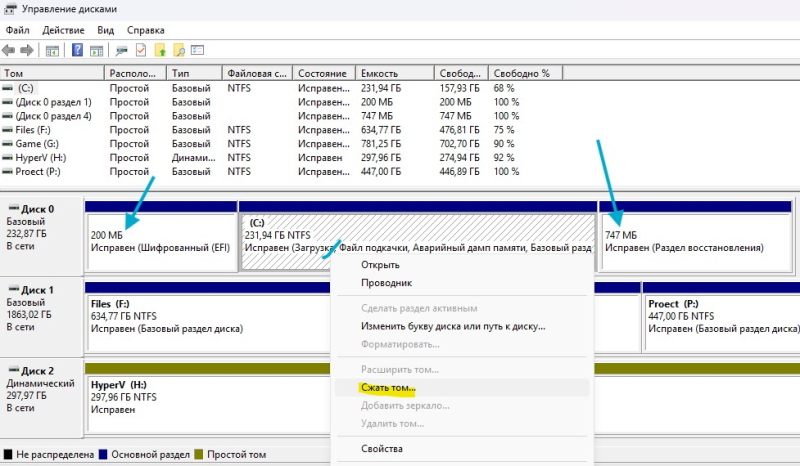Open the Файл menu

click(x=17, y=30)
